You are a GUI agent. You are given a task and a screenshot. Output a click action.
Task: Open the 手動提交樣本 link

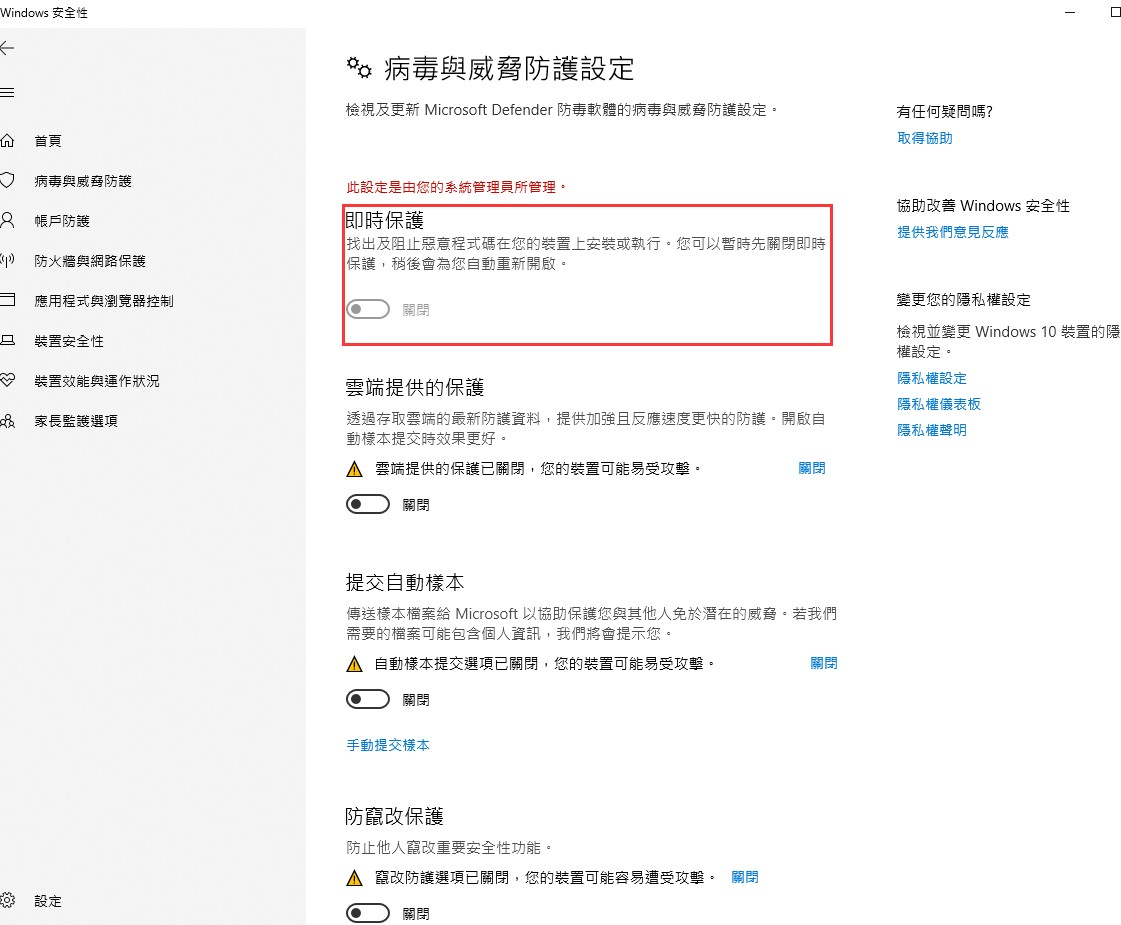tap(388, 745)
